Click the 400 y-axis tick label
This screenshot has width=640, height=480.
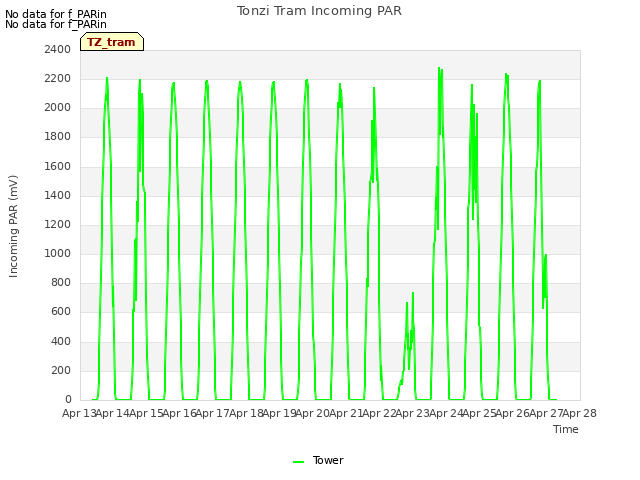click(x=61, y=341)
